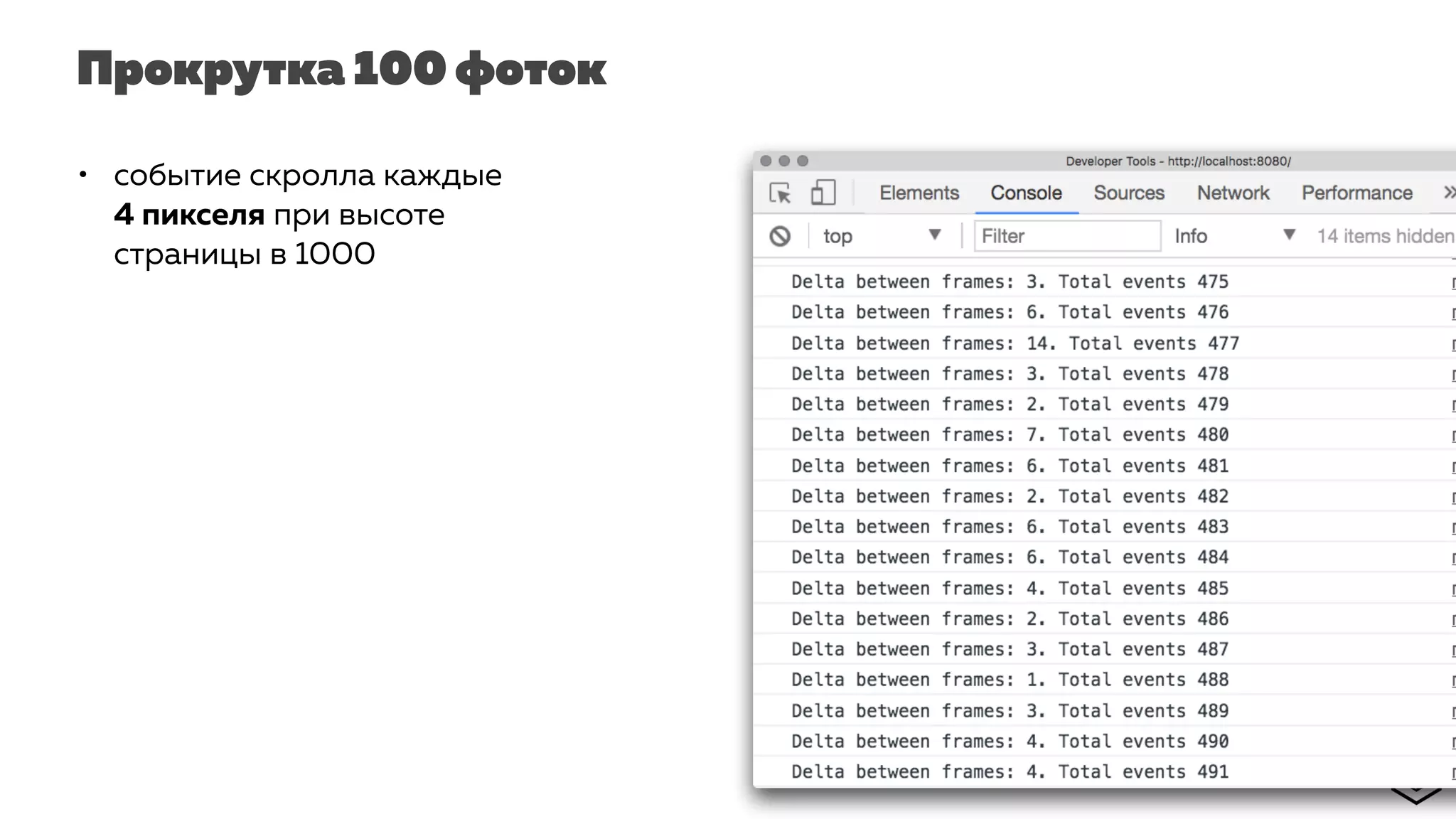1456x819 pixels.
Task: Select log line Total events 480
Action: [x=1104, y=435]
